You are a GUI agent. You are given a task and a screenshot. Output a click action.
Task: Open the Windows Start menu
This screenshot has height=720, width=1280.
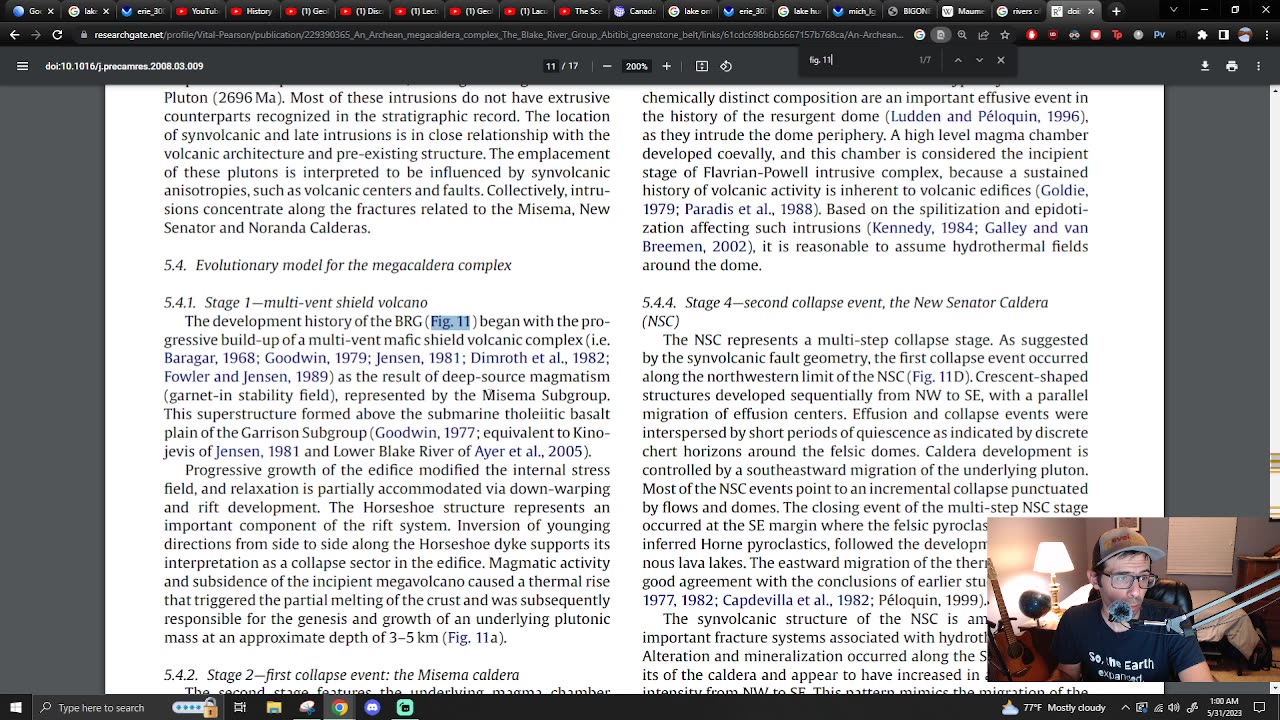click(x=15, y=708)
